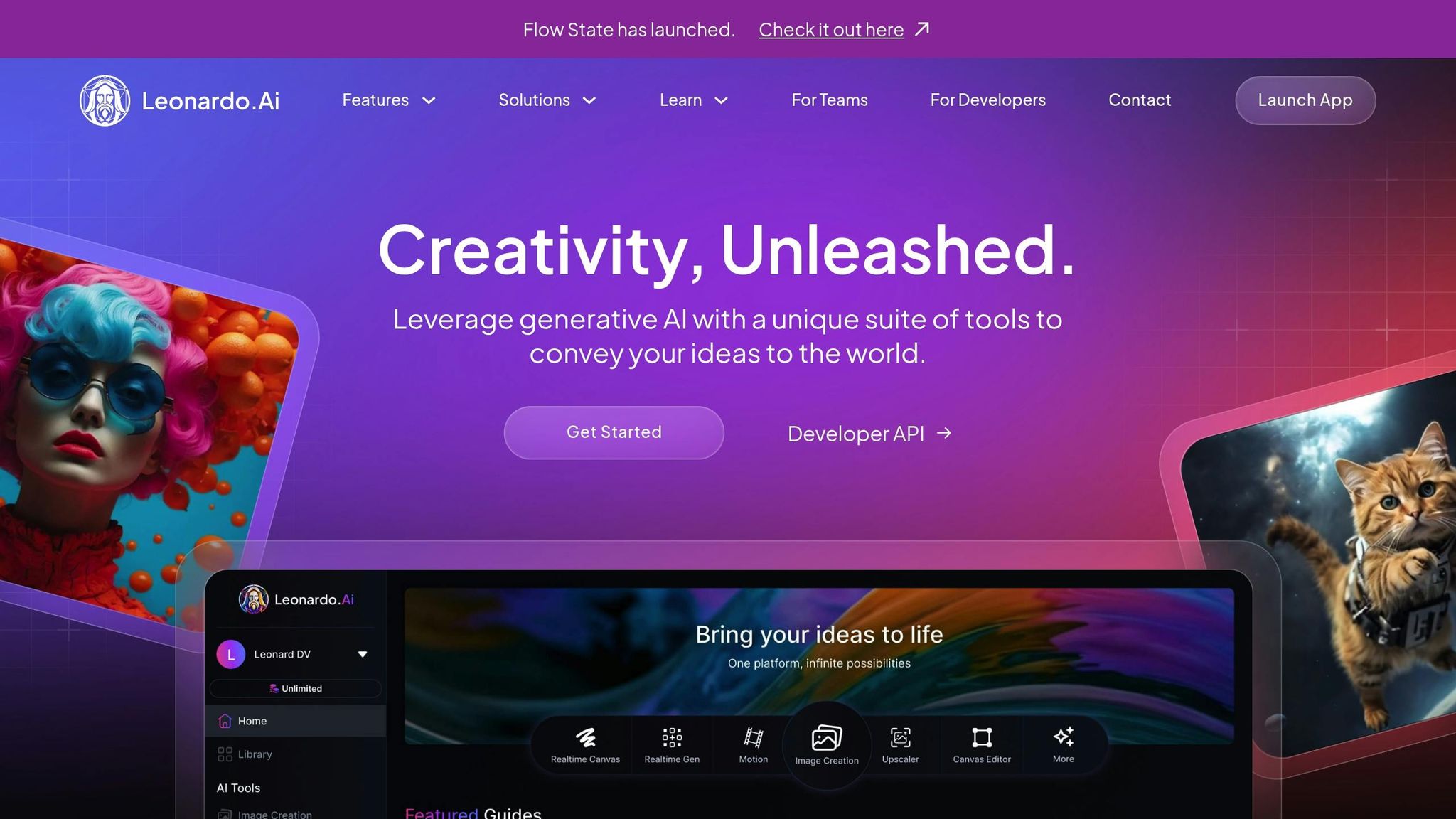Click the Launch App button
Screen dimensions: 1456x819
coord(1305,100)
